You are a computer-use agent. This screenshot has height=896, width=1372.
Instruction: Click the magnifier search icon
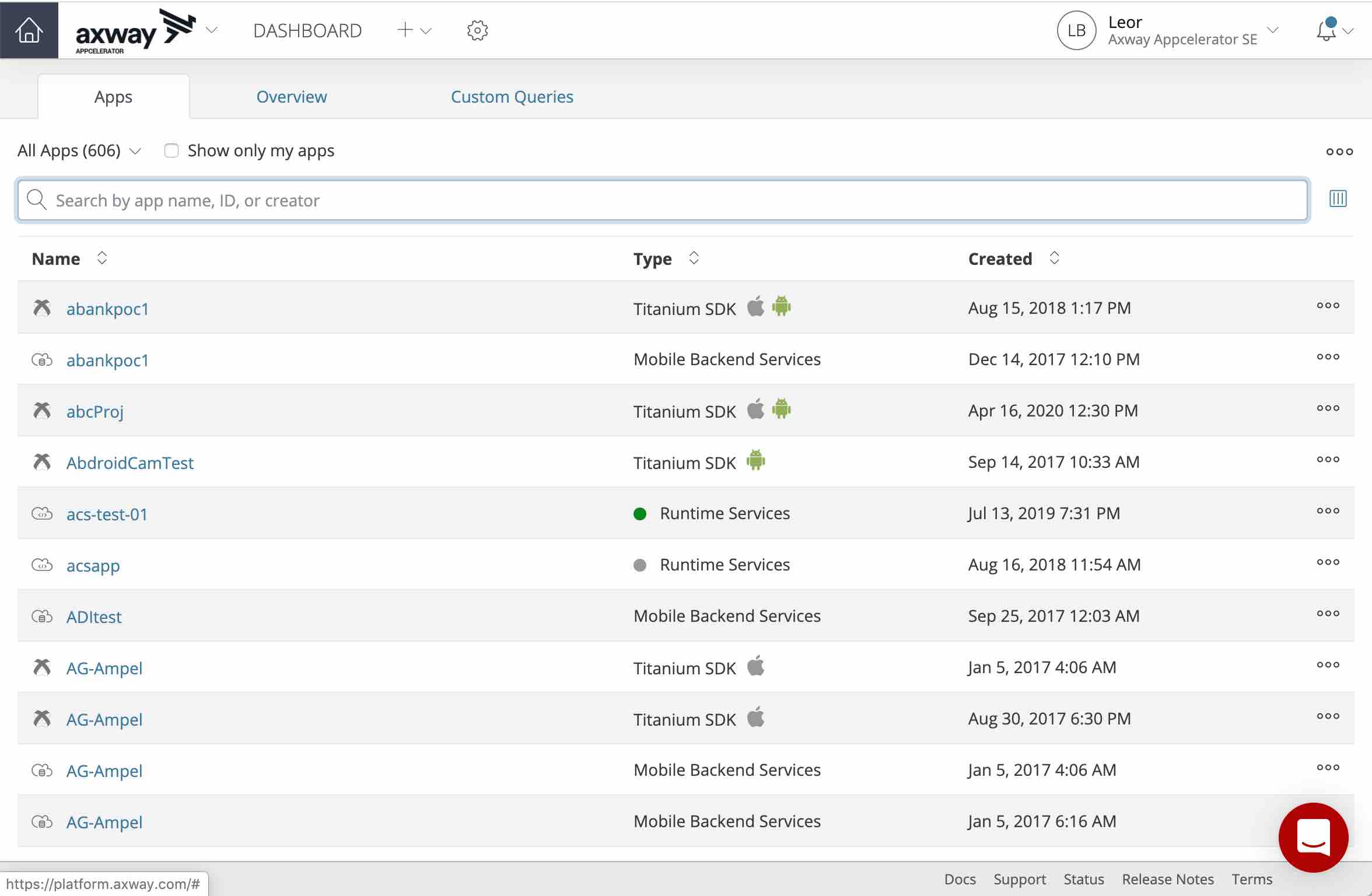(x=37, y=199)
